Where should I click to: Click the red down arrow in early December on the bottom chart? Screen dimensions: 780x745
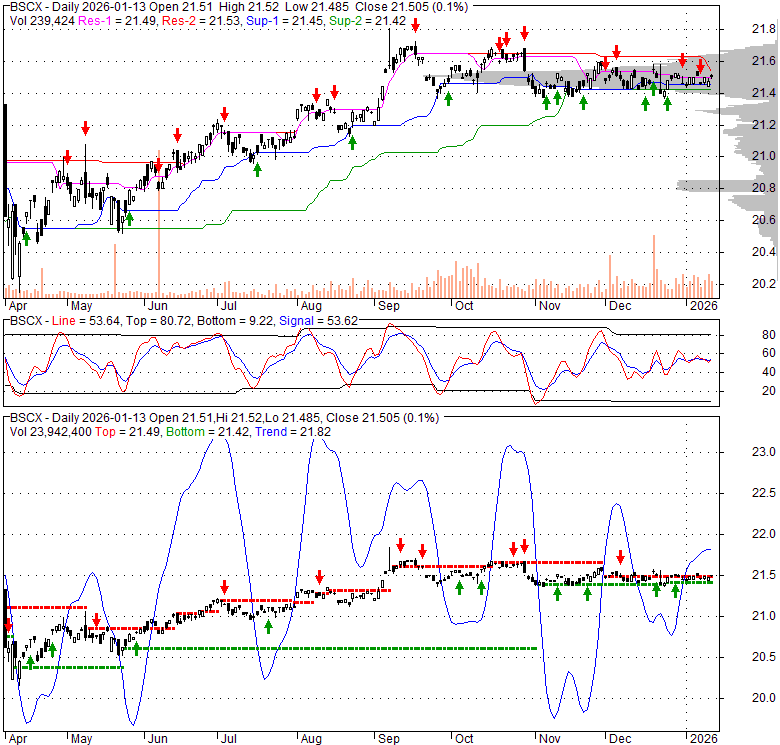coord(621,557)
